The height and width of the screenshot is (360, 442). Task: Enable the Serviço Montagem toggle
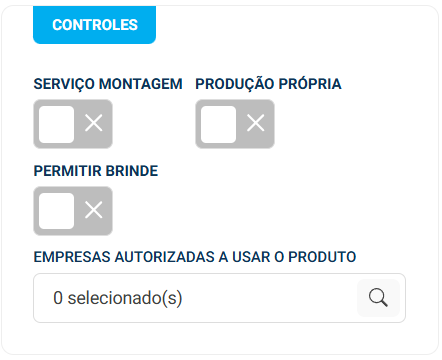point(73,124)
